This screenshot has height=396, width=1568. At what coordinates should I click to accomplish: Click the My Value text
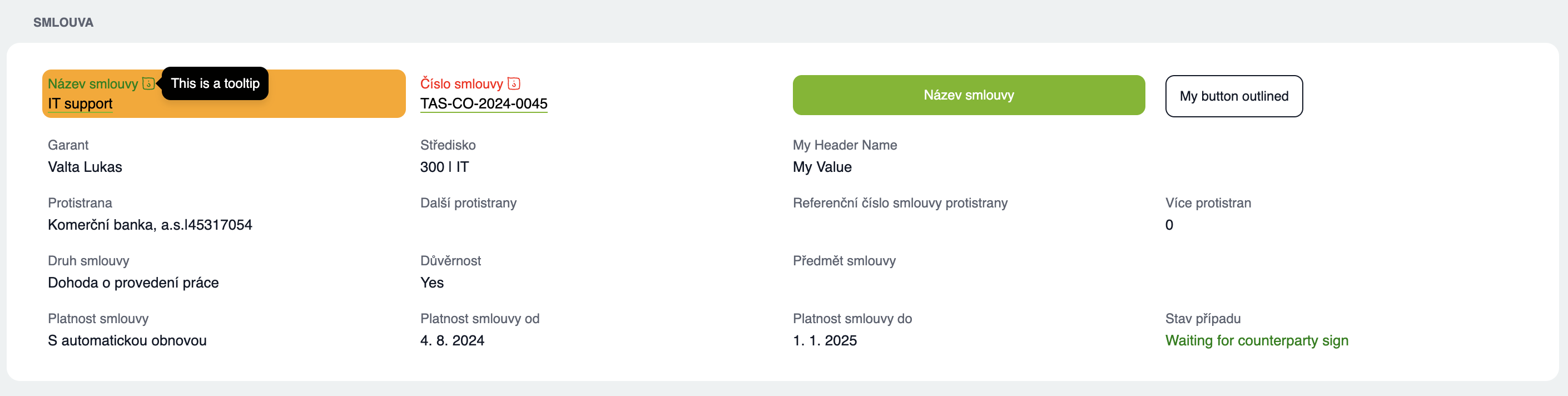coord(822,167)
